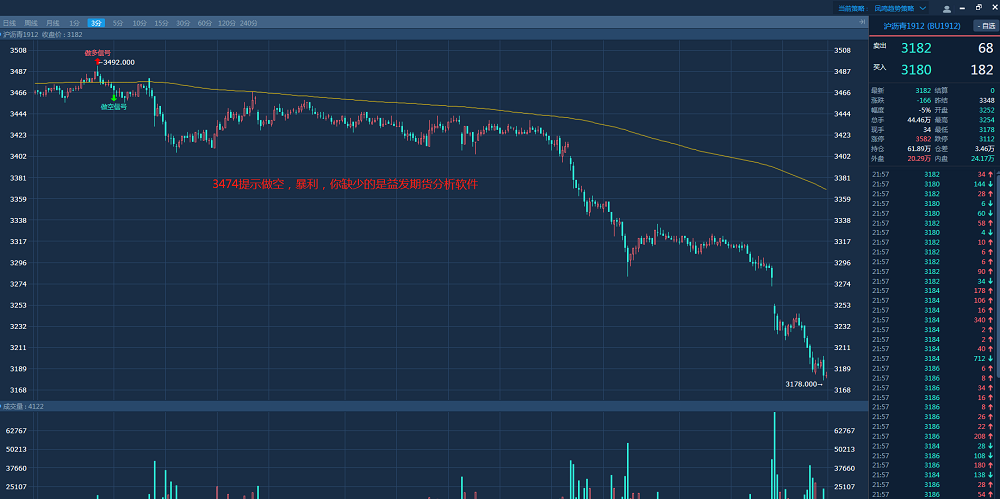
Task: Restore the window size
Action: point(978,7)
